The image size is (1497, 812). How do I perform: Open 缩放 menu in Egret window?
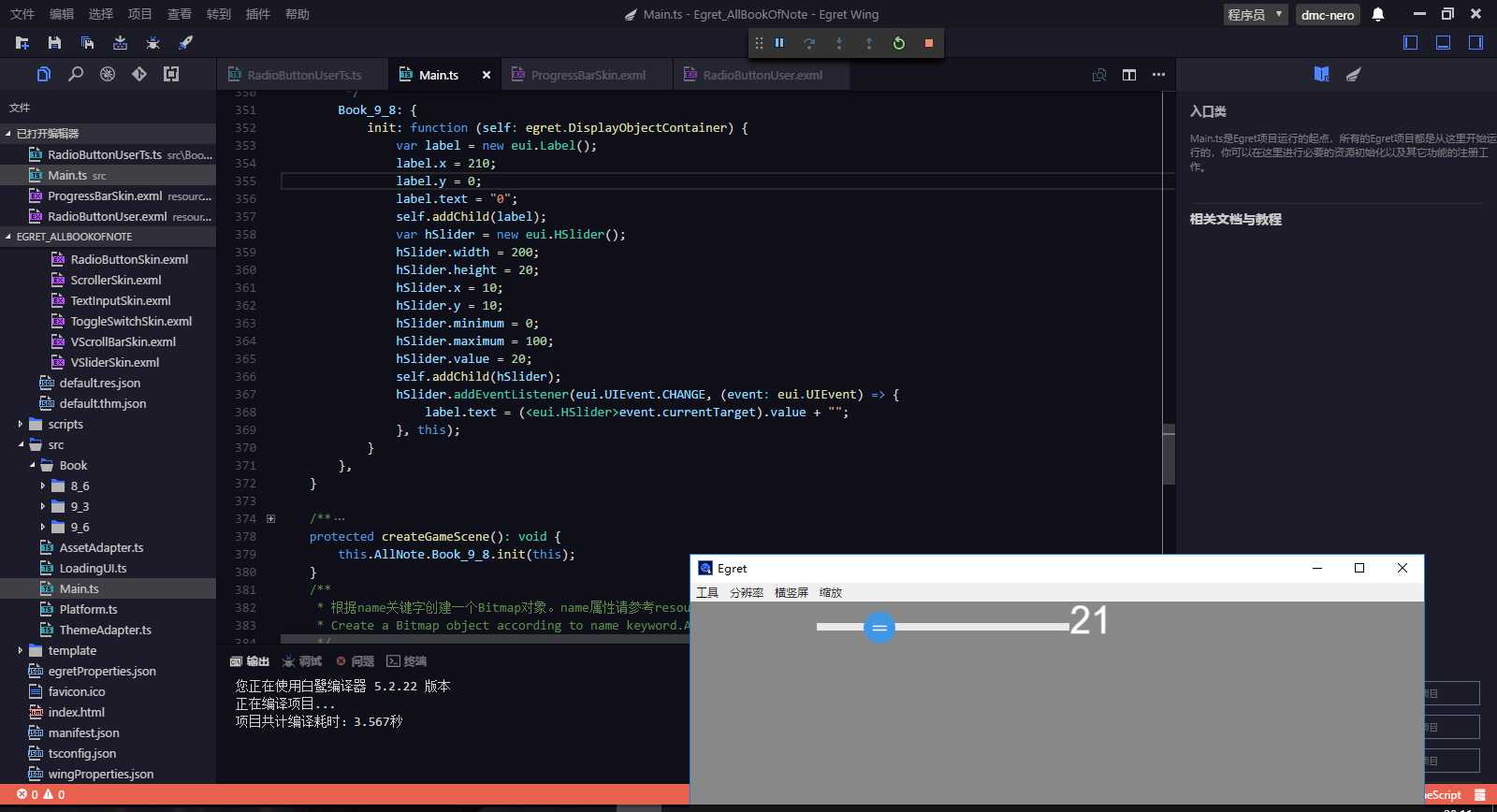831,593
